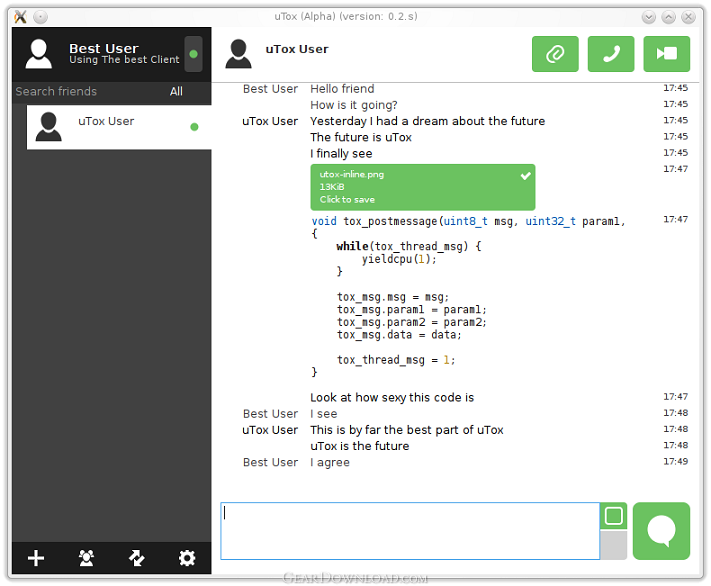The image size is (711, 586).
Task: Click the message 'I see'
Action: coord(324,414)
